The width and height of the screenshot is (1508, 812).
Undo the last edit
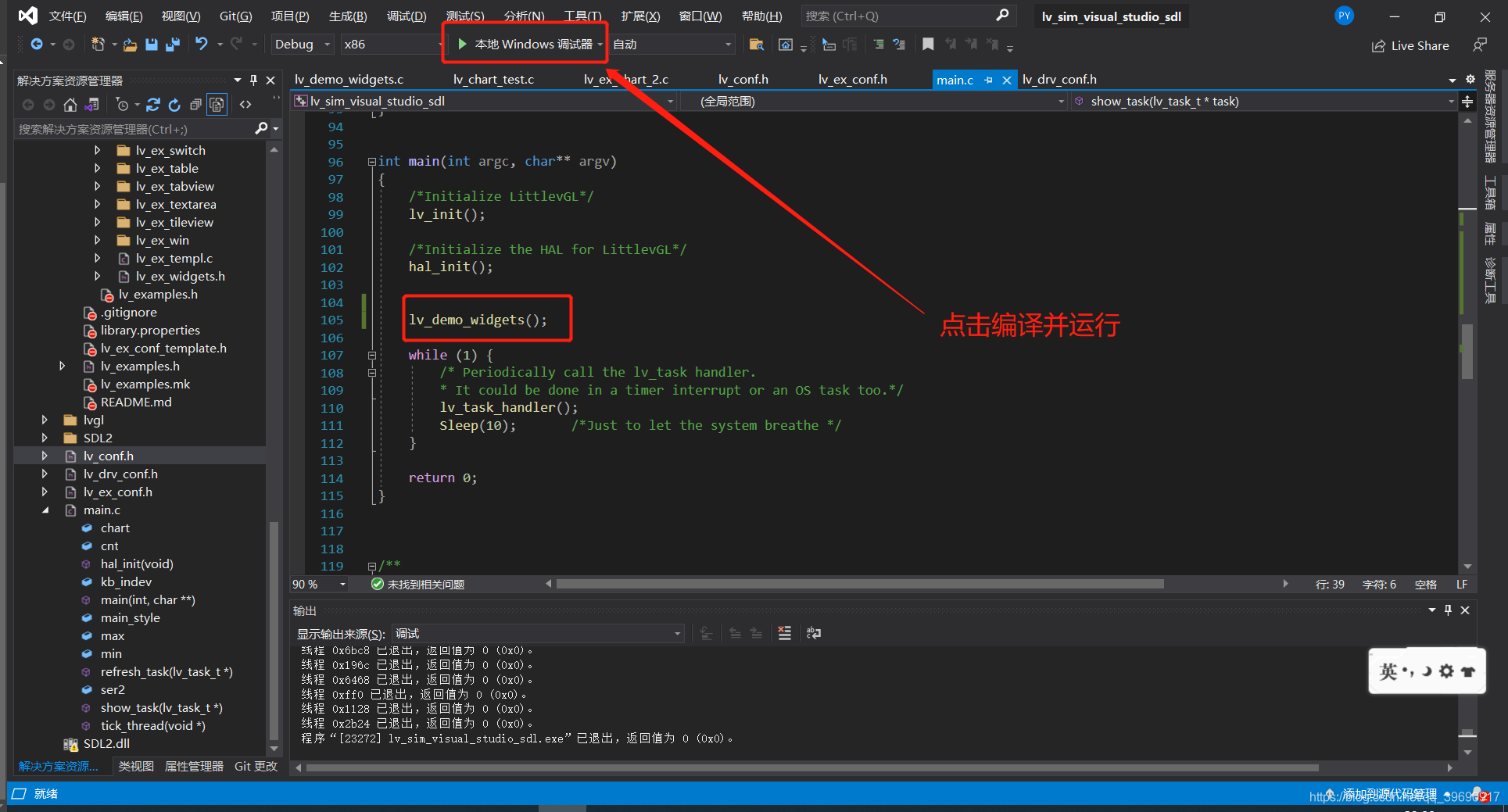(x=202, y=45)
